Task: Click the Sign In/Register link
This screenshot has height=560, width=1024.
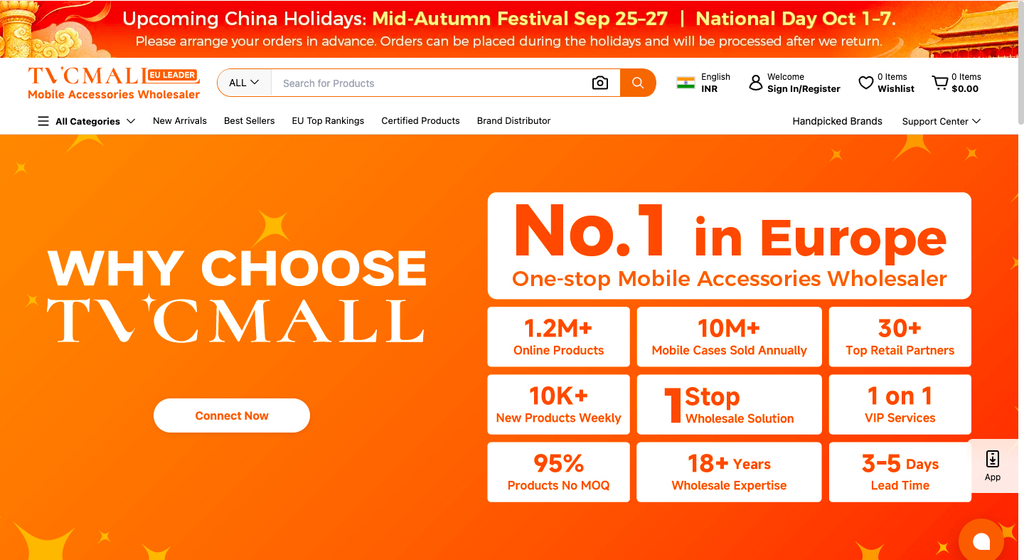Action: tap(803, 89)
